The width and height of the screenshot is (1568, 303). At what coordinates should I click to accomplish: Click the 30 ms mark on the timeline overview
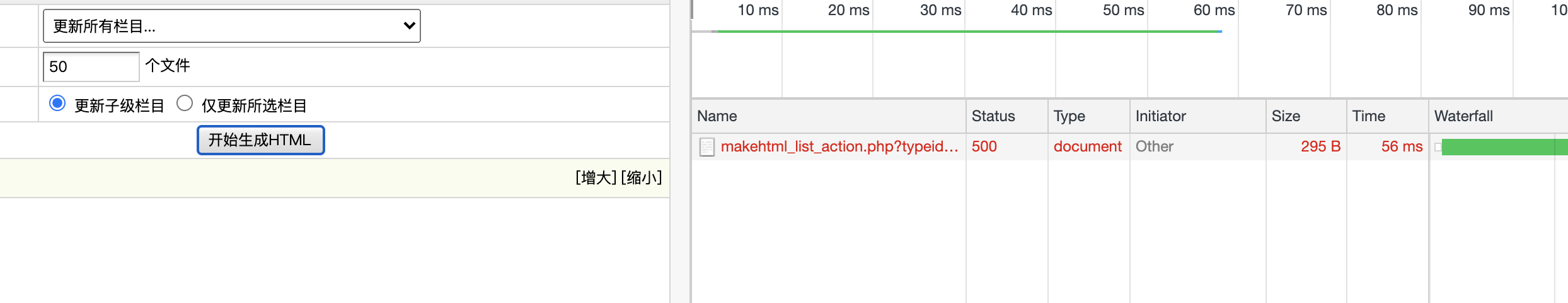click(x=940, y=10)
